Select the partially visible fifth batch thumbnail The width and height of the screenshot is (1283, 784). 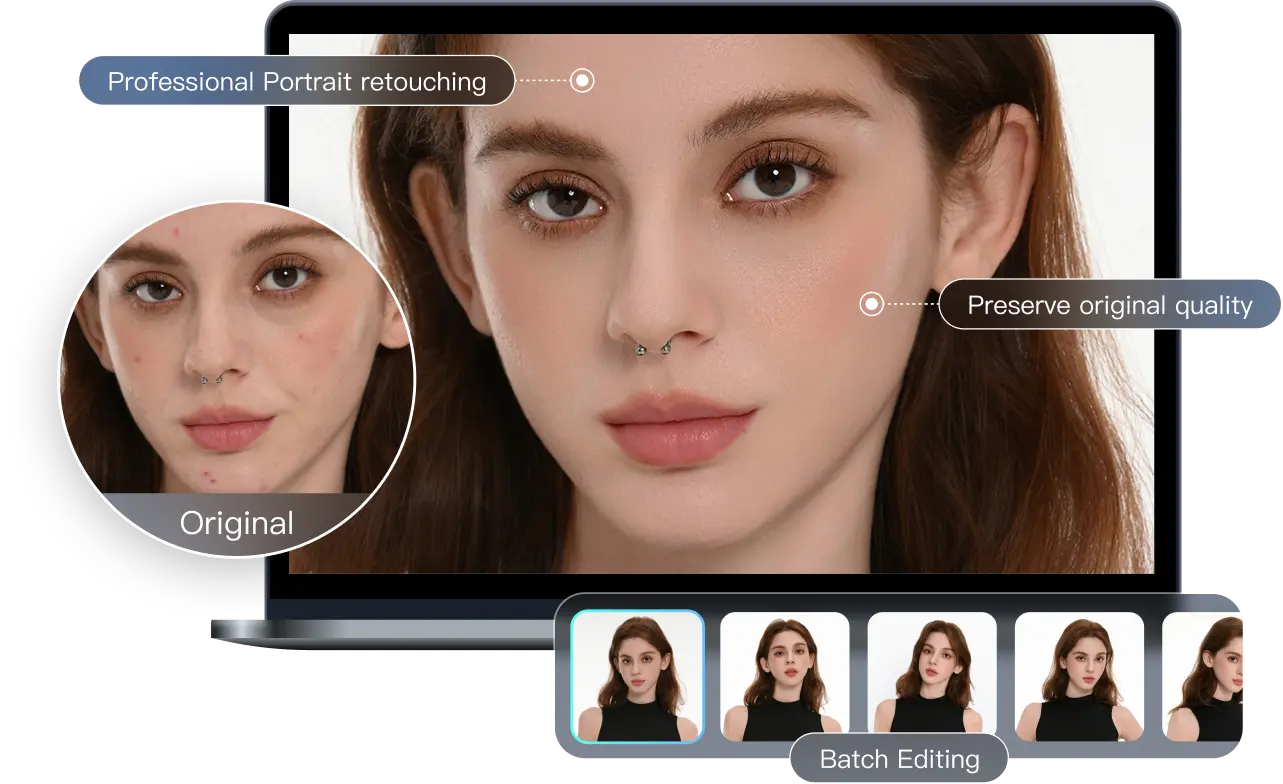pos(1203,676)
